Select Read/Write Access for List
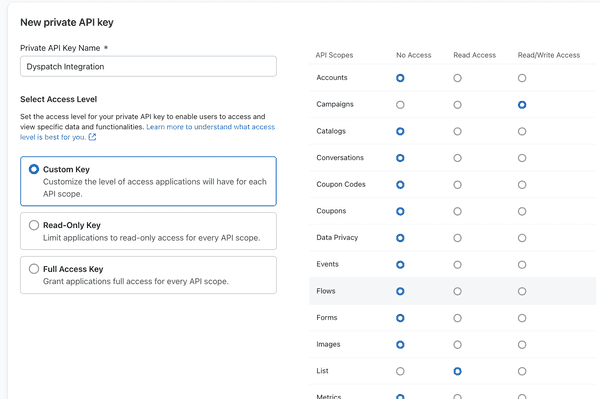 click(522, 371)
